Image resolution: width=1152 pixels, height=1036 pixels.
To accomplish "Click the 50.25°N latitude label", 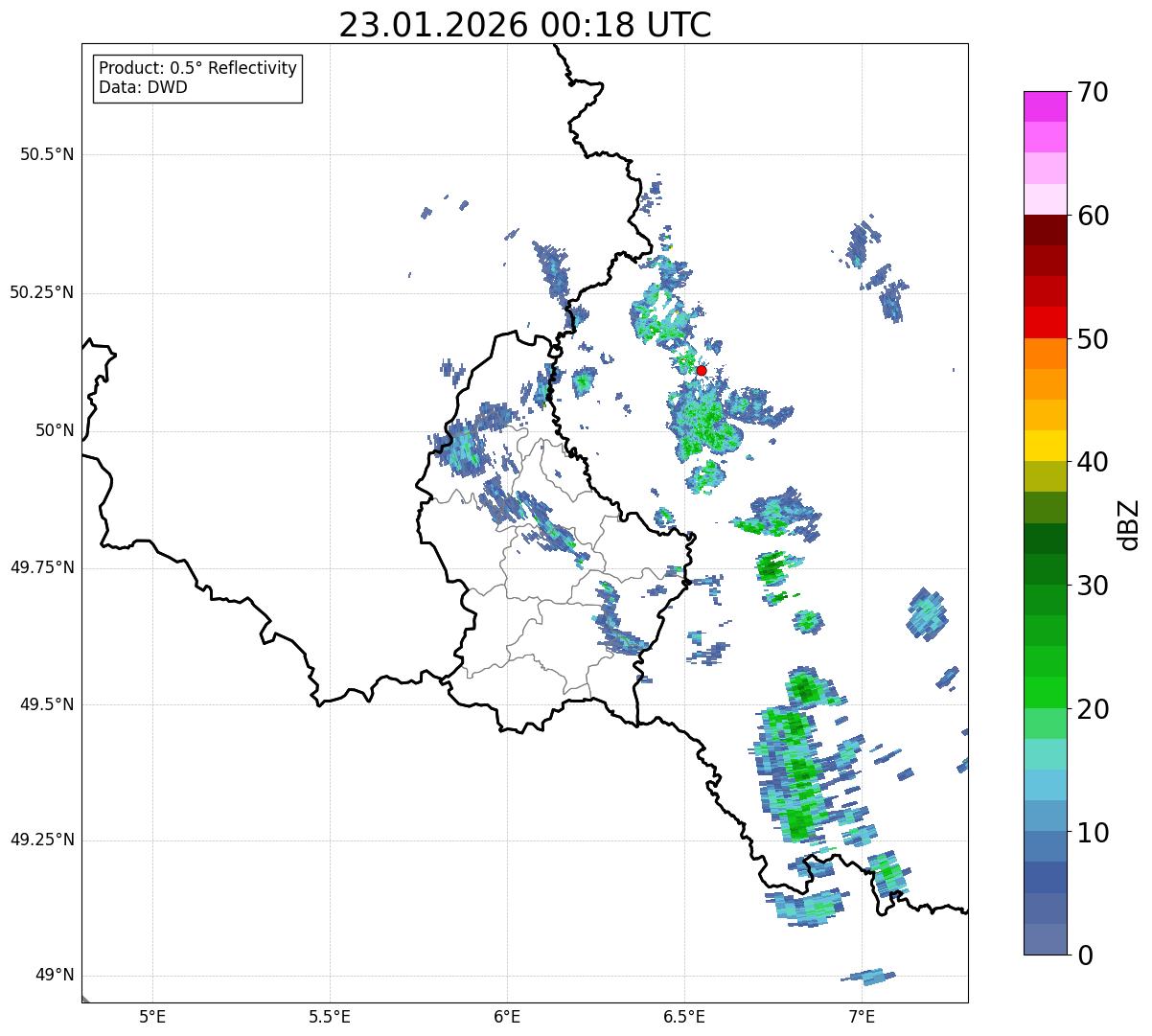I will click(x=41, y=292).
